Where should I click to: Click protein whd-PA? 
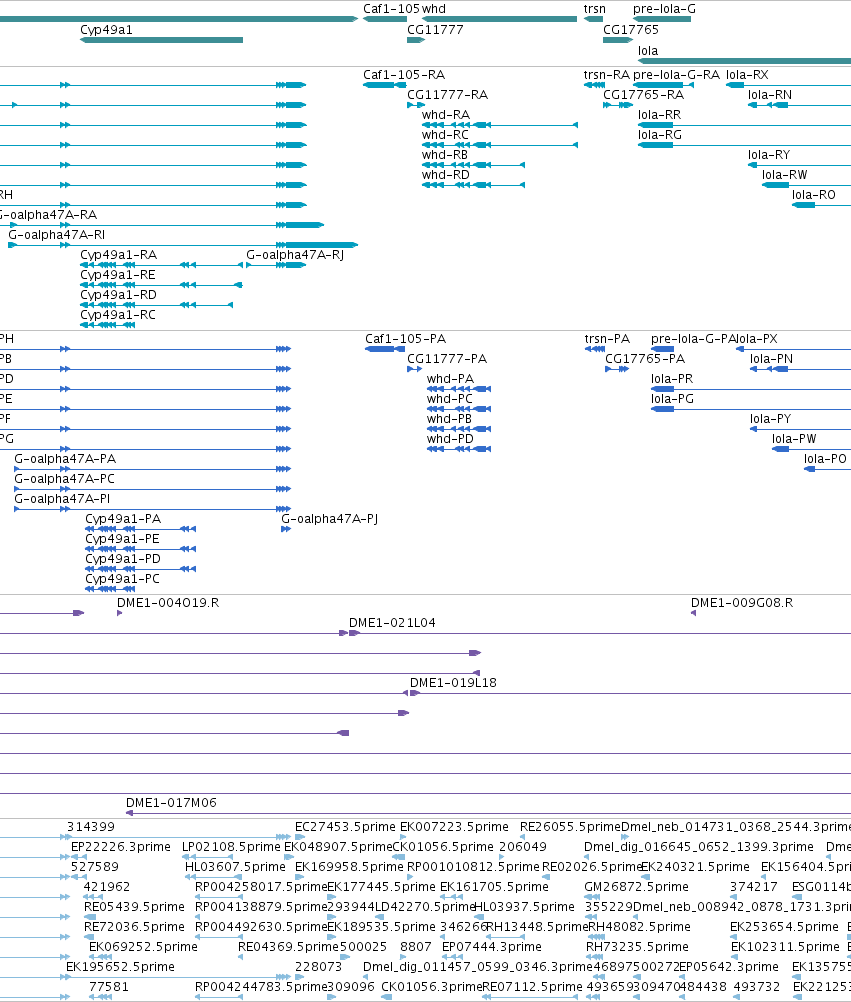pos(450,379)
